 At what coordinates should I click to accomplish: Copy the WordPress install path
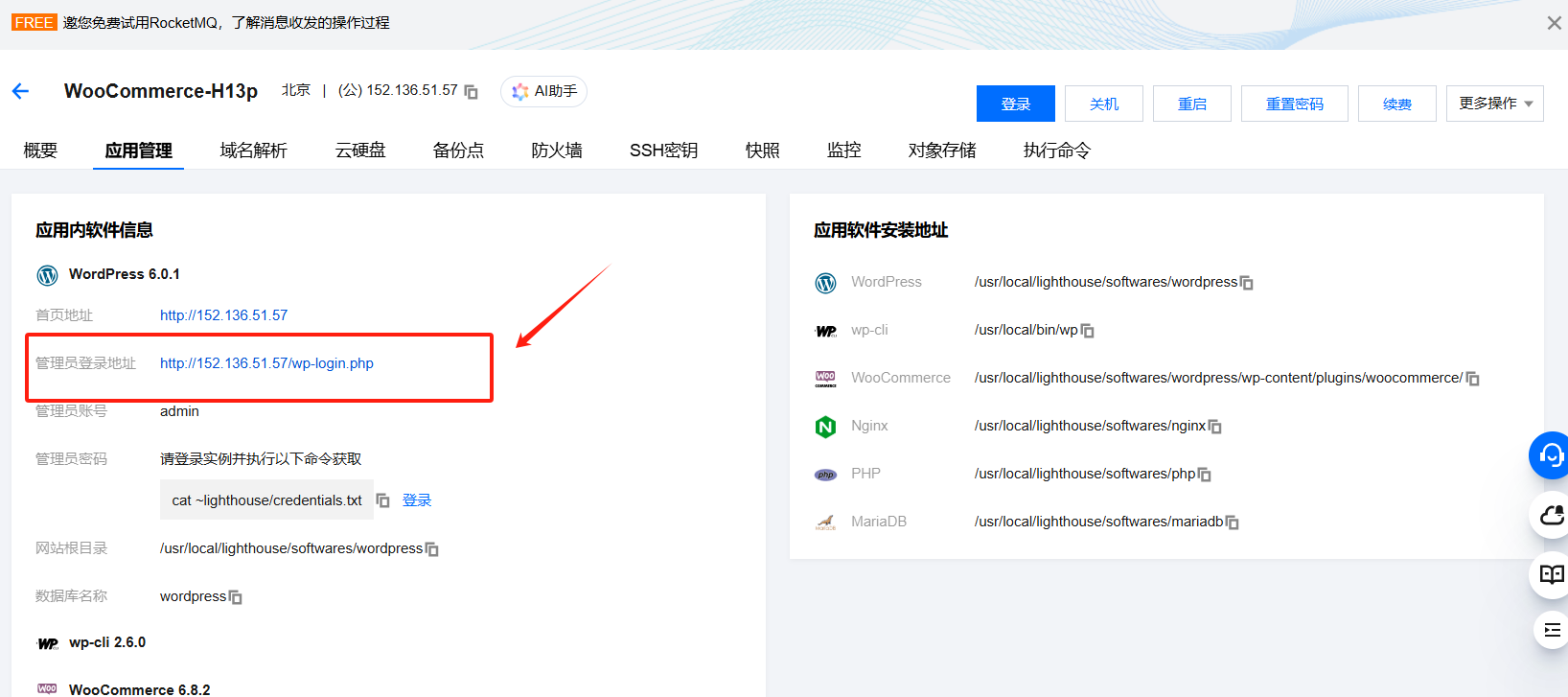tap(1247, 283)
